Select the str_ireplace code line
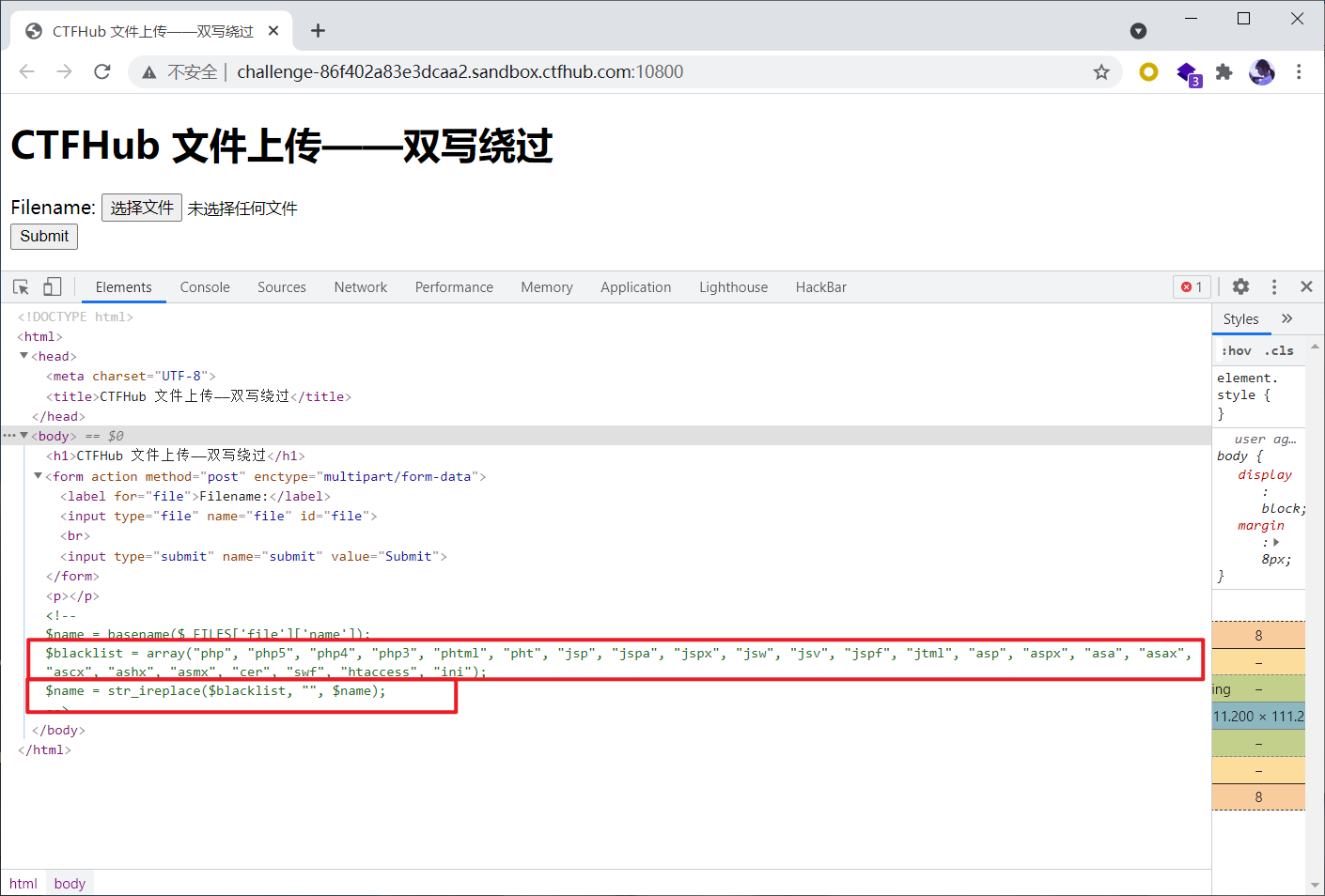1325x896 pixels. point(215,690)
